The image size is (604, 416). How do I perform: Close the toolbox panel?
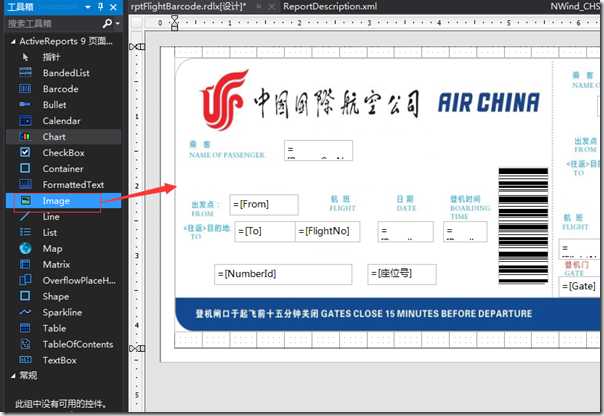click(x=113, y=7)
